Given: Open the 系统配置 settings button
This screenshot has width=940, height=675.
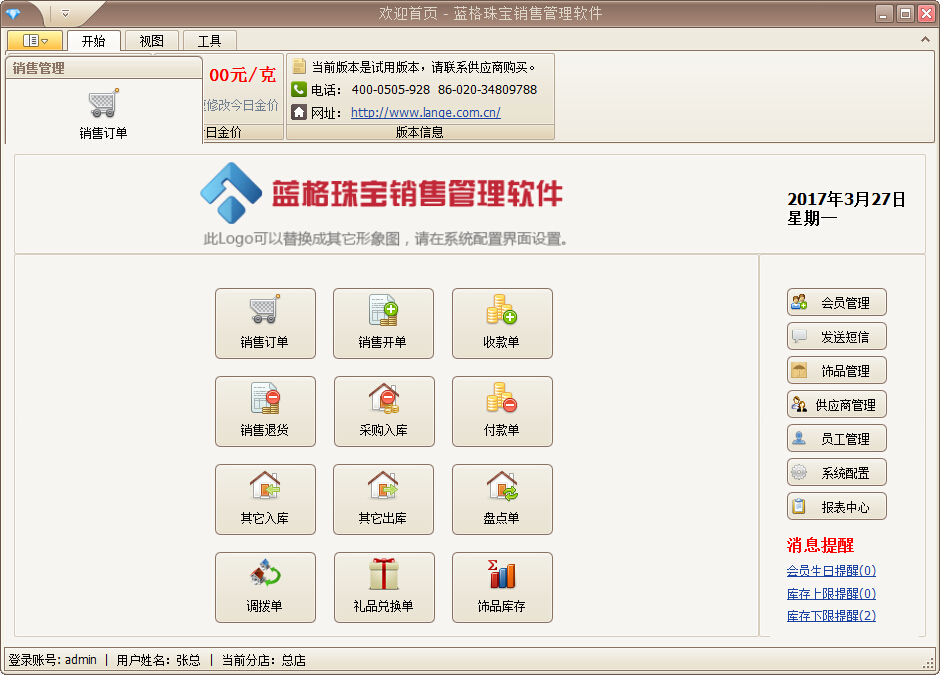Looking at the screenshot, I should 836,473.
